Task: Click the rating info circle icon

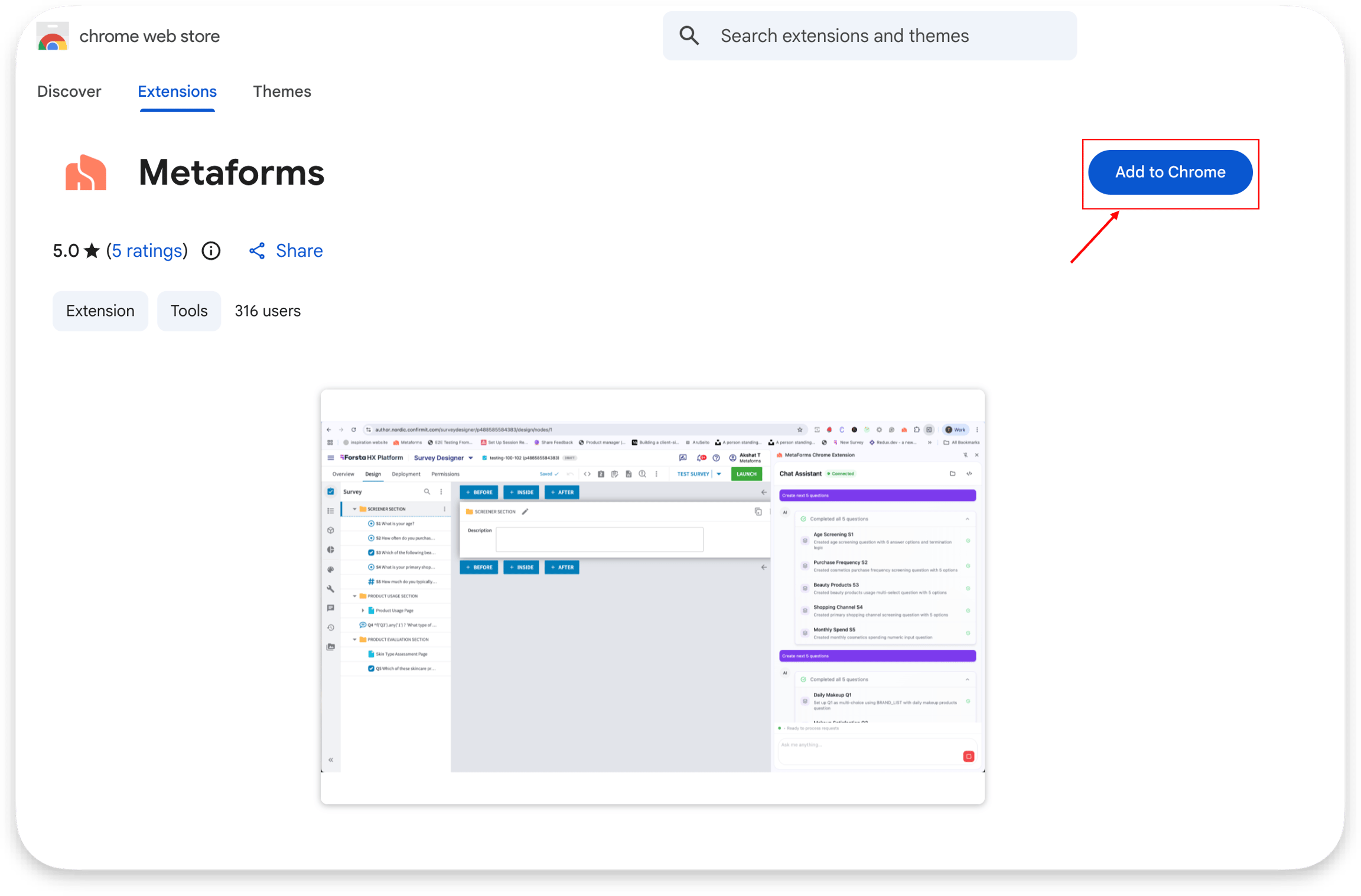Action: [211, 251]
